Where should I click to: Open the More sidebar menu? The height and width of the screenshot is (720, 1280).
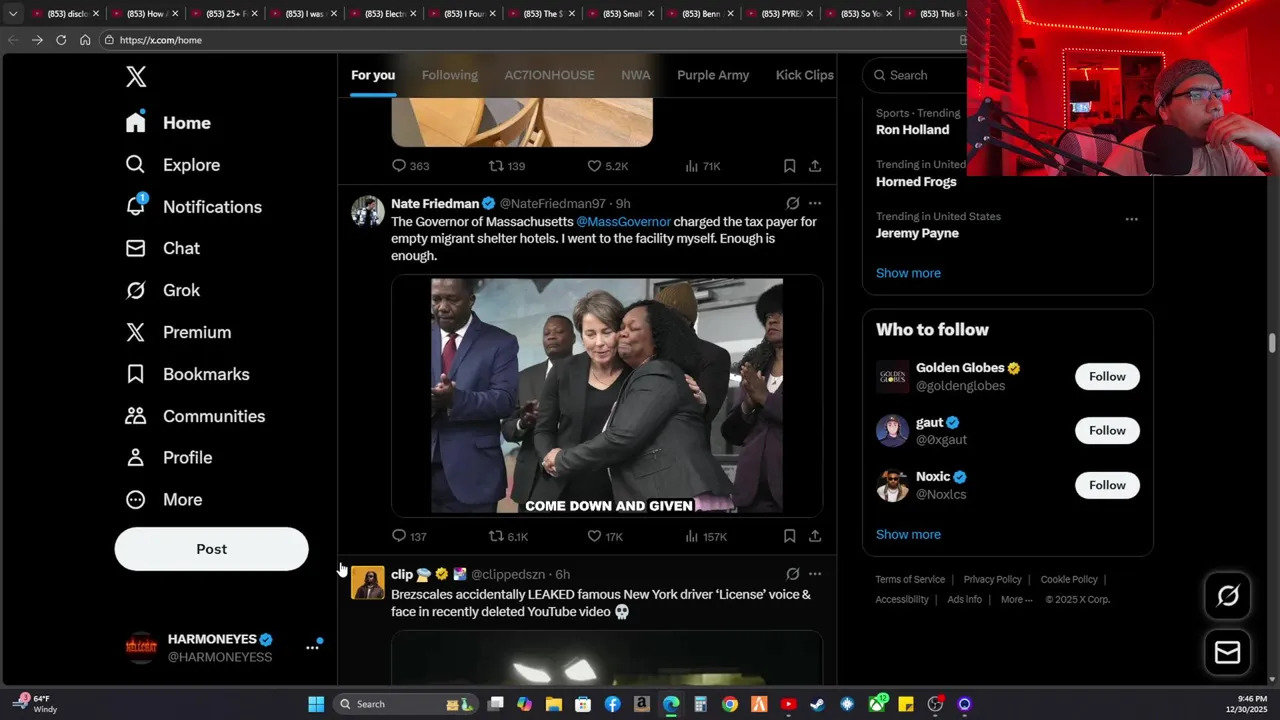[163, 499]
